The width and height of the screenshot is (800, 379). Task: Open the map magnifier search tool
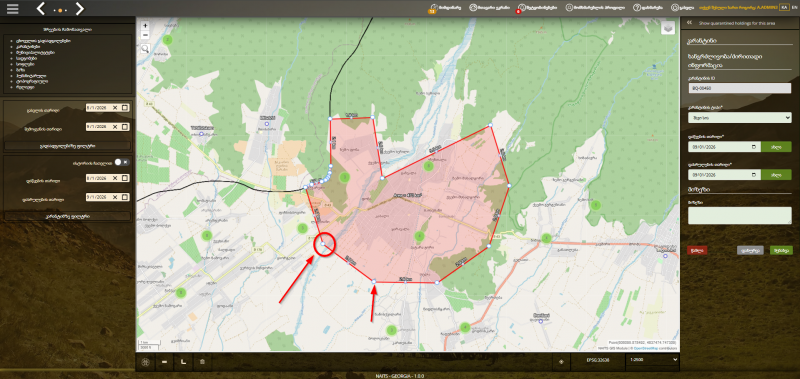tap(145, 48)
